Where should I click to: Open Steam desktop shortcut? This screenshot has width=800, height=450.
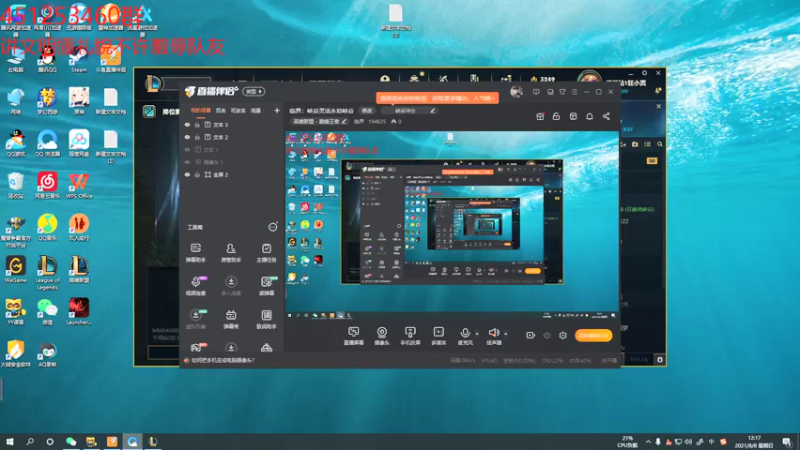(79, 60)
